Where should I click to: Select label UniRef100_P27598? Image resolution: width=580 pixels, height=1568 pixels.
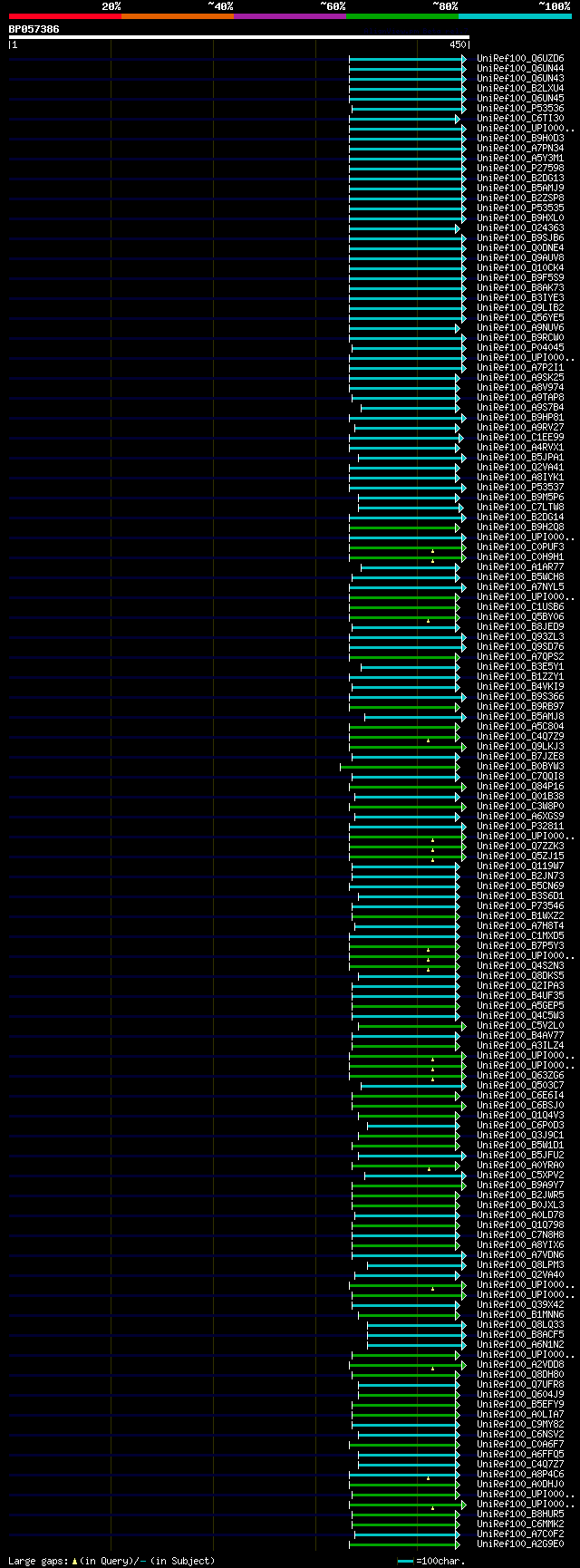tap(520, 169)
